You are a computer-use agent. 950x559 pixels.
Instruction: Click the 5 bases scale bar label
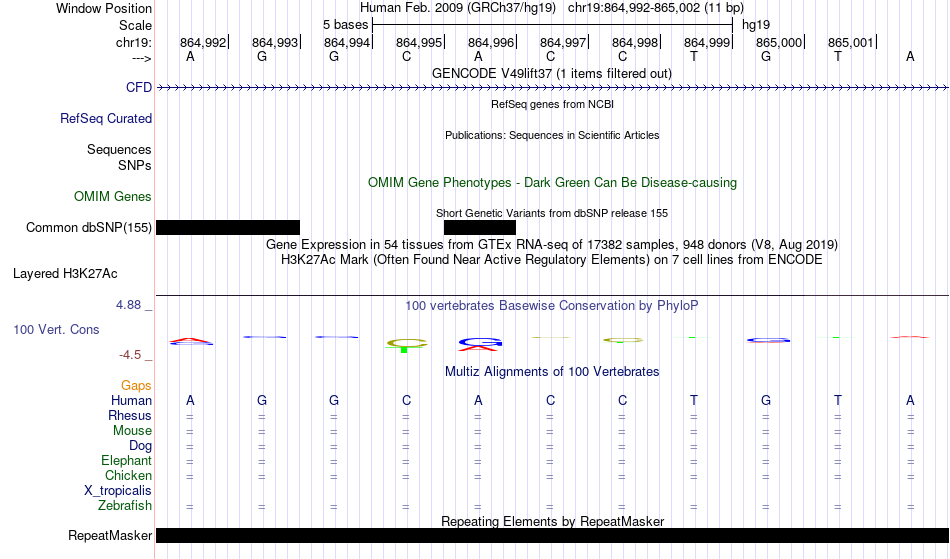pos(345,25)
